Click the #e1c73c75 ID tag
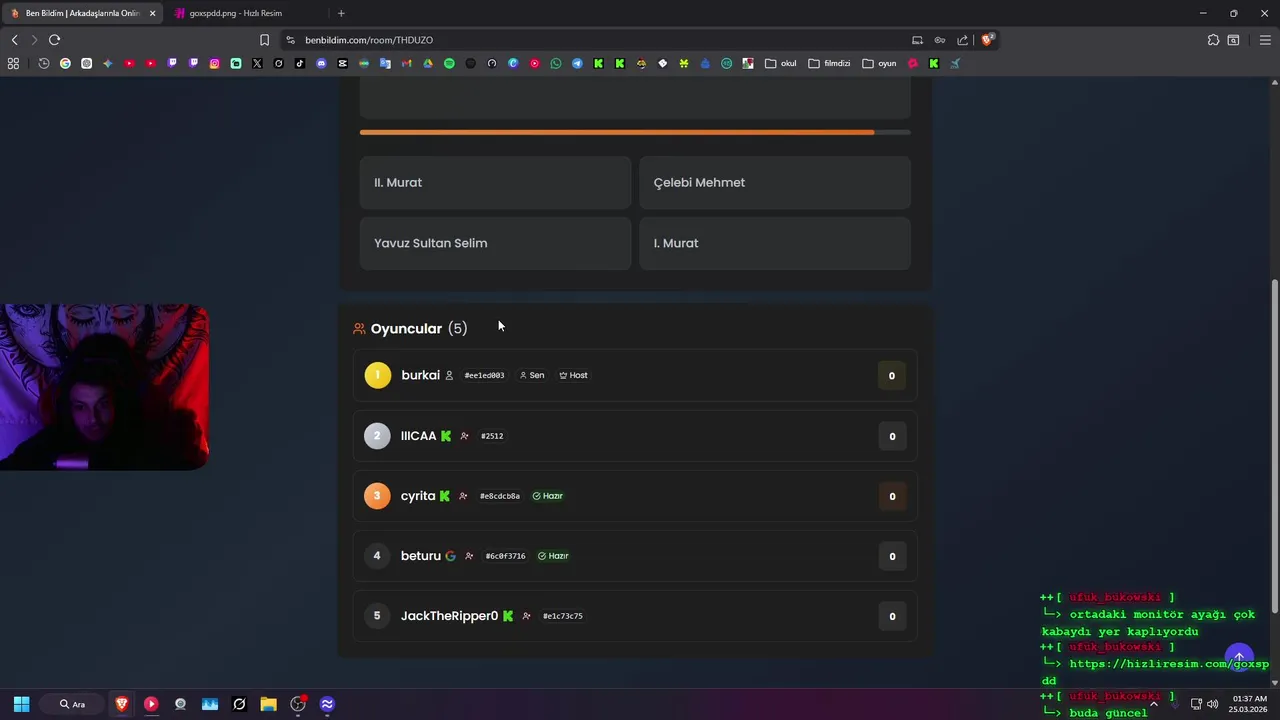 (562, 616)
